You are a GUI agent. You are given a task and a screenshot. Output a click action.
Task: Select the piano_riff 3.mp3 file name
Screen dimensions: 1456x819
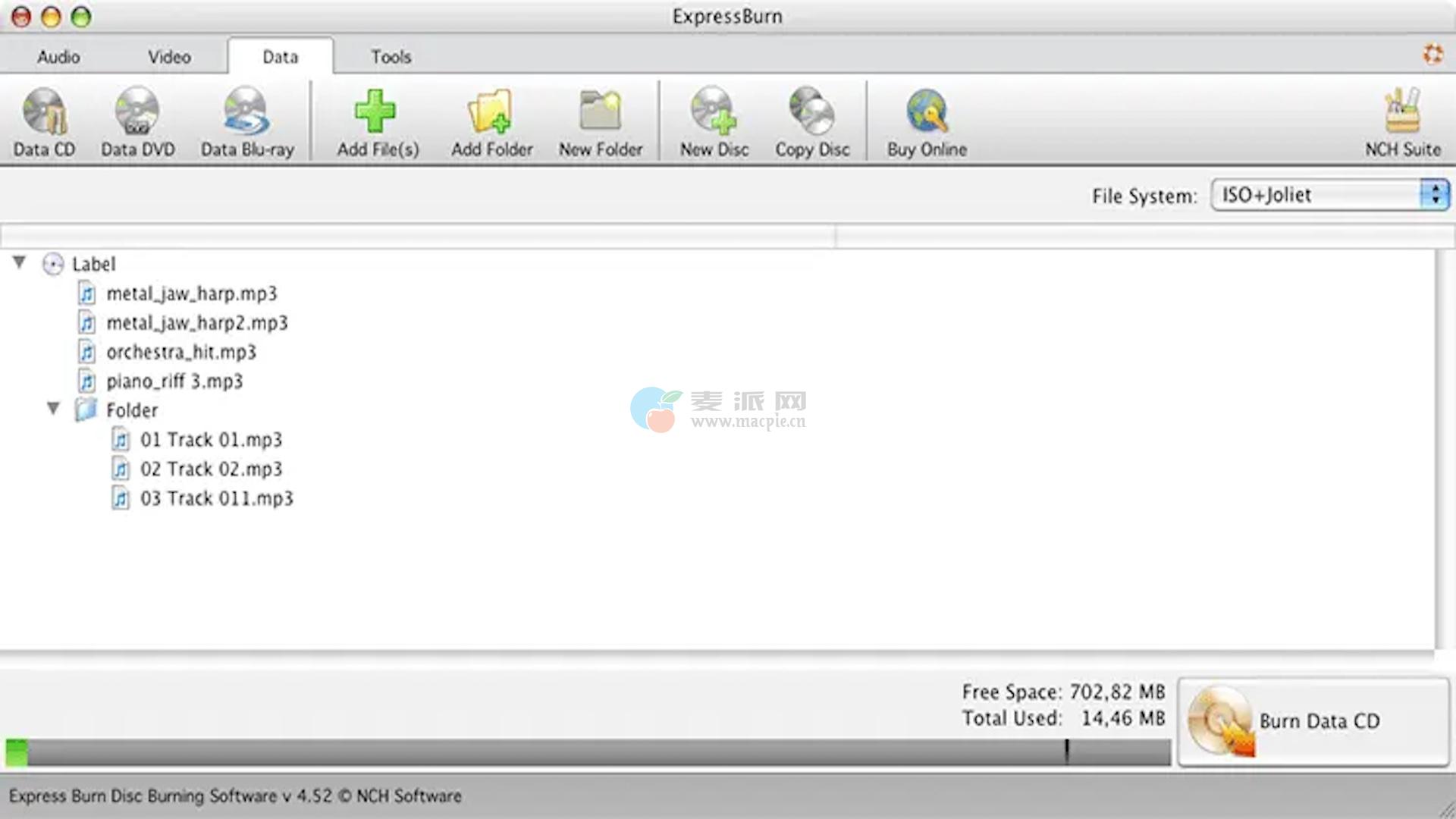coord(174,381)
